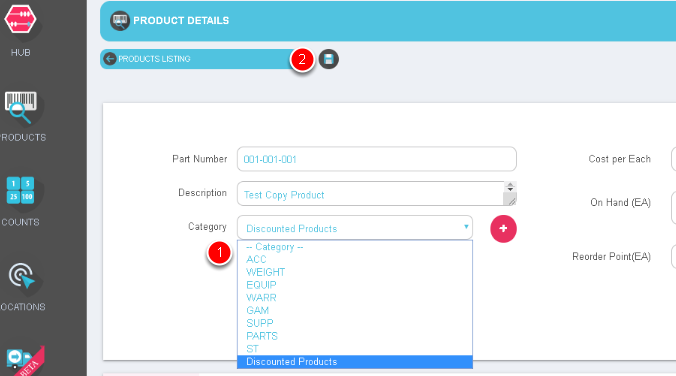Click the Description text area
This screenshot has width=676, height=376.
pyautogui.click(x=371, y=194)
